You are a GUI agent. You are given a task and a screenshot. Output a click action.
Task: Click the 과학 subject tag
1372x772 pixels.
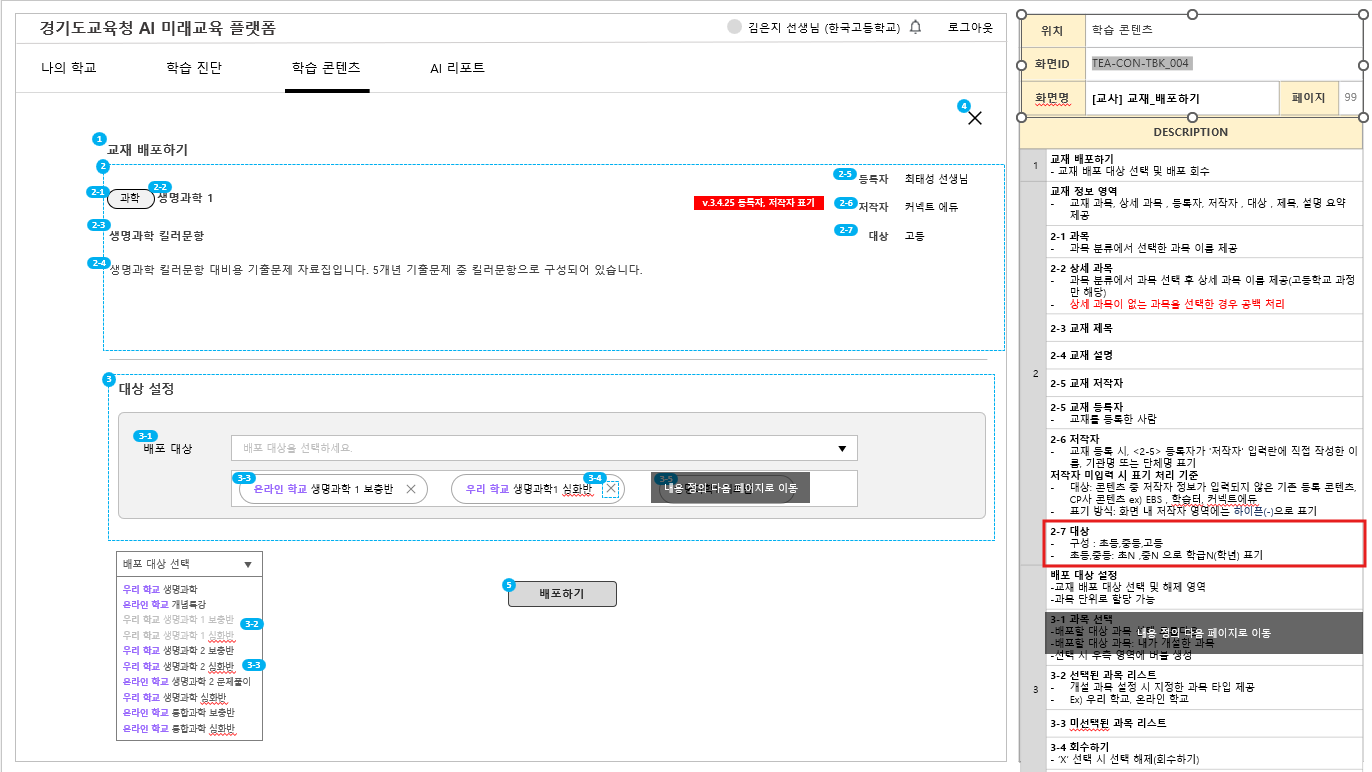point(131,198)
